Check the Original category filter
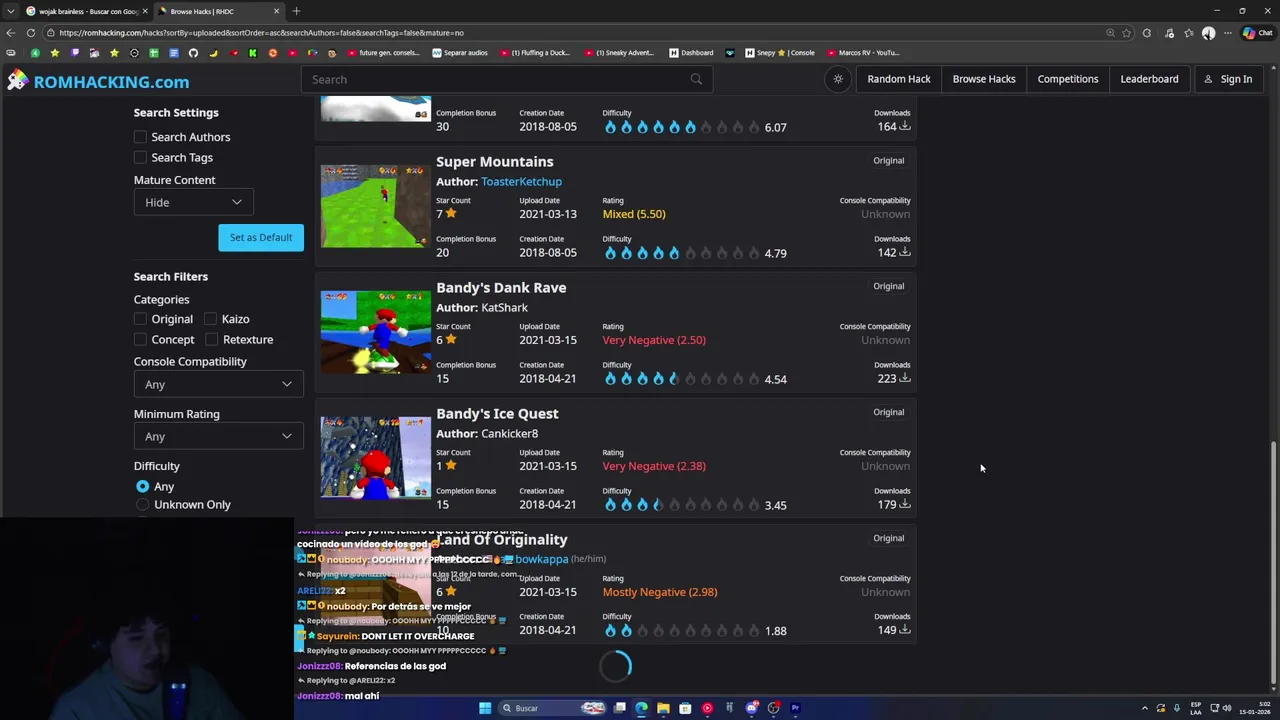This screenshot has height=720, width=1280. pos(140,319)
